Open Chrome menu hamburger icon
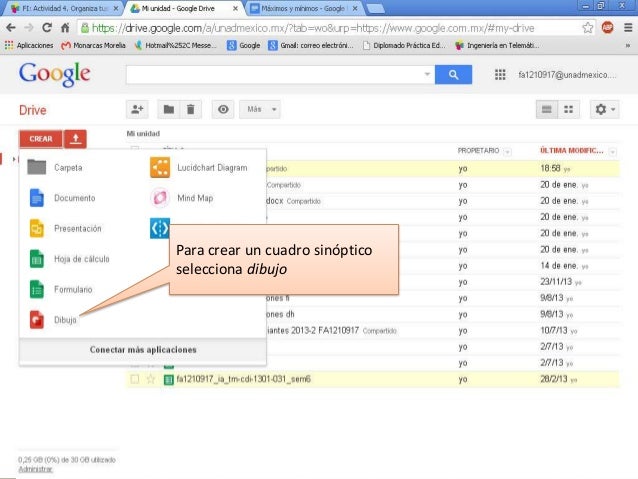638x479 pixels. point(628,28)
